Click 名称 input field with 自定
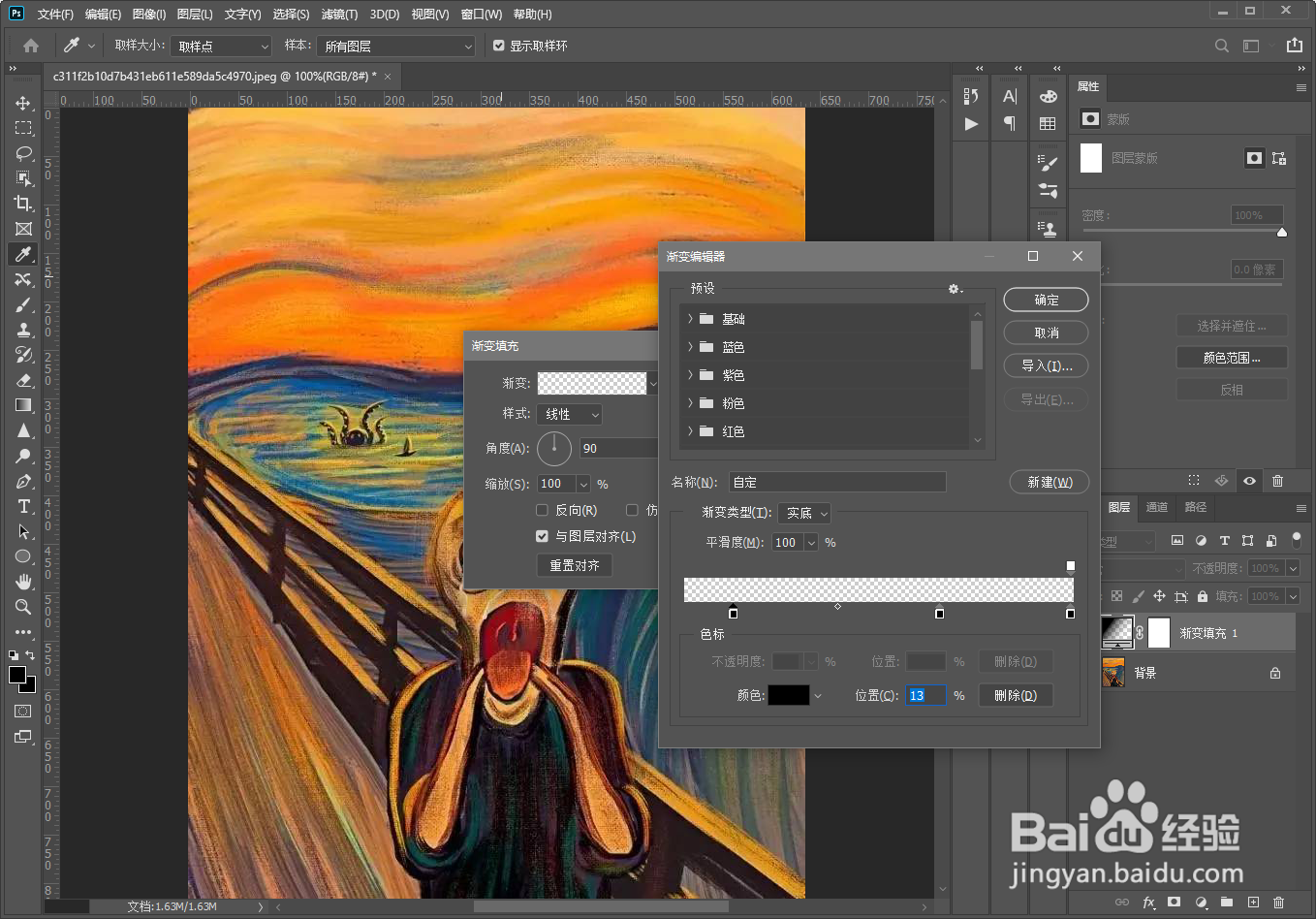Image resolution: width=1316 pixels, height=919 pixels. pyautogui.click(x=837, y=482)
